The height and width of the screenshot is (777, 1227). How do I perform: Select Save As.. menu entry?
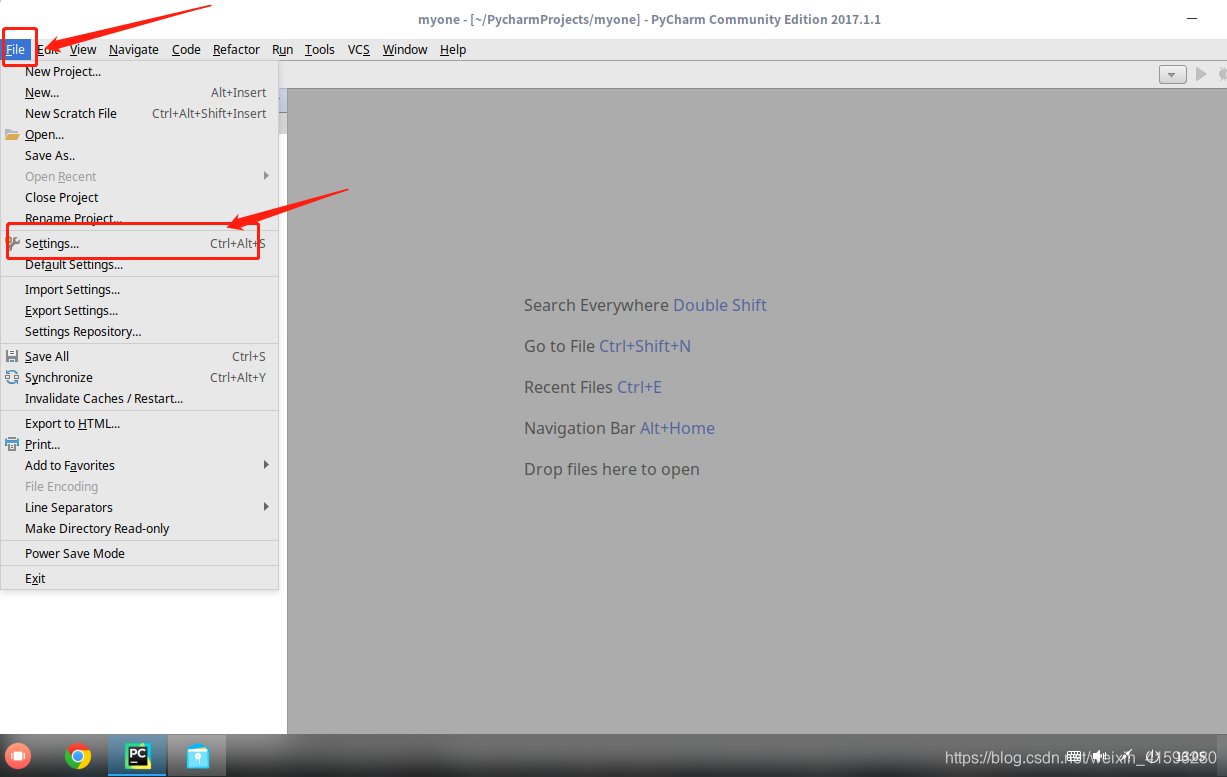pyautogui.click(x=139, y=155)
